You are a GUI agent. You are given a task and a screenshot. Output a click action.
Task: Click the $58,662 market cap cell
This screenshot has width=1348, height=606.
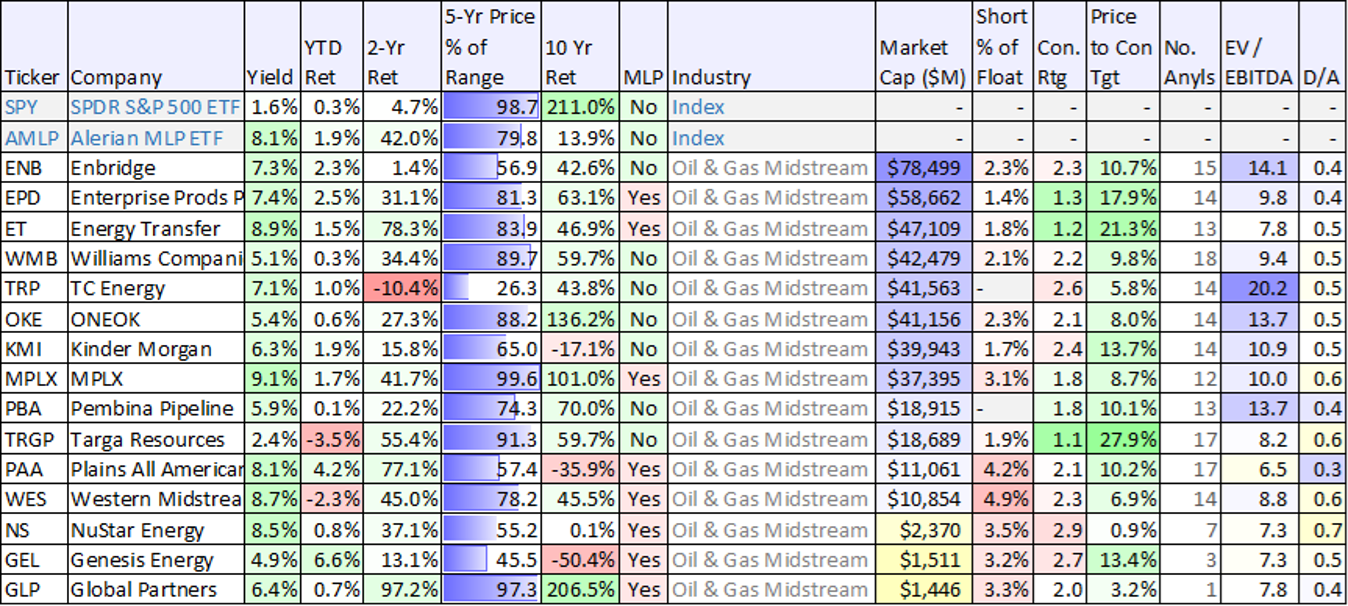tap(925, 198)
